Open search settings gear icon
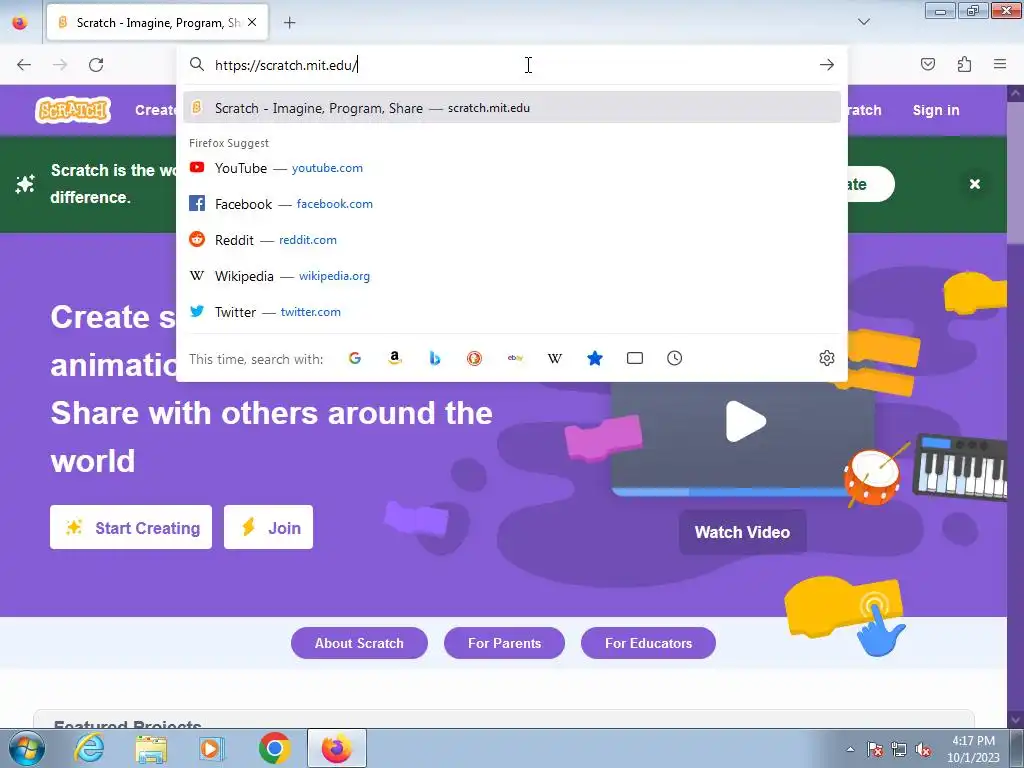This screenshot has width=1024, height=768. [x=827, y=358]
